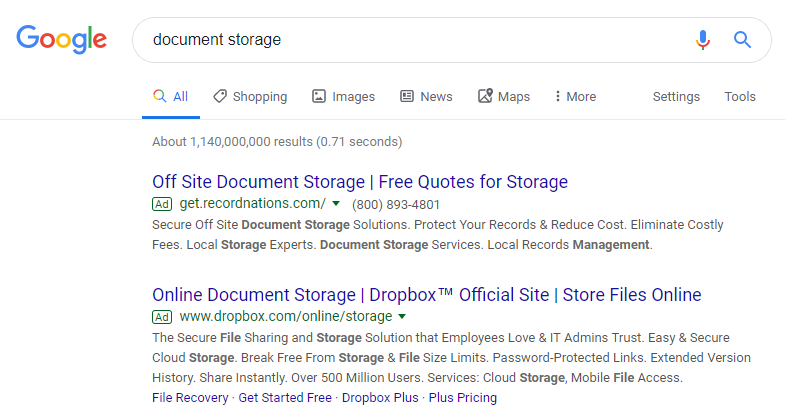Click the Get Started Free sitelink

pyautogui.click(x=284, y=398)
